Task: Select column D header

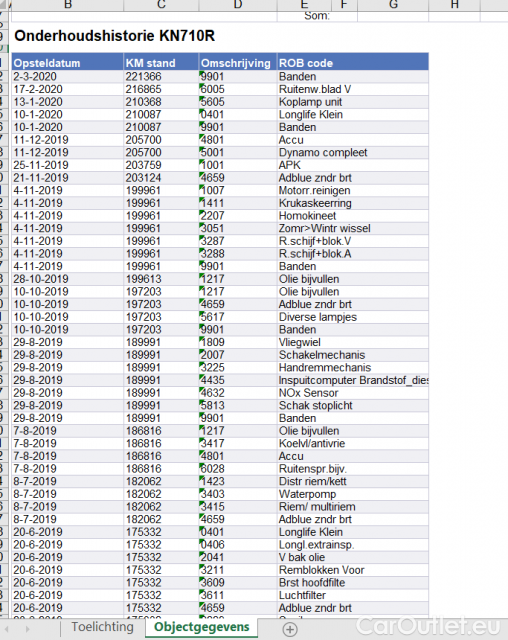Action: [x=238, y=5]
